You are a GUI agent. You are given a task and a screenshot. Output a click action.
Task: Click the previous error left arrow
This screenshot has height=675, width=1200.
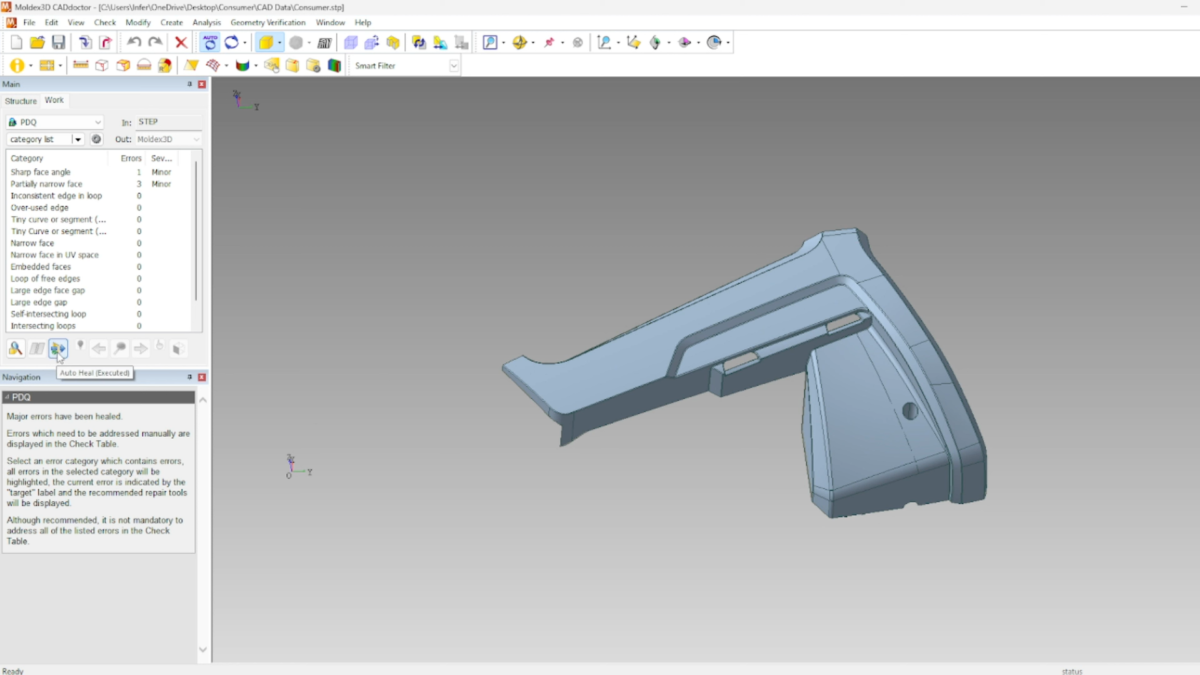click(99, 348)
